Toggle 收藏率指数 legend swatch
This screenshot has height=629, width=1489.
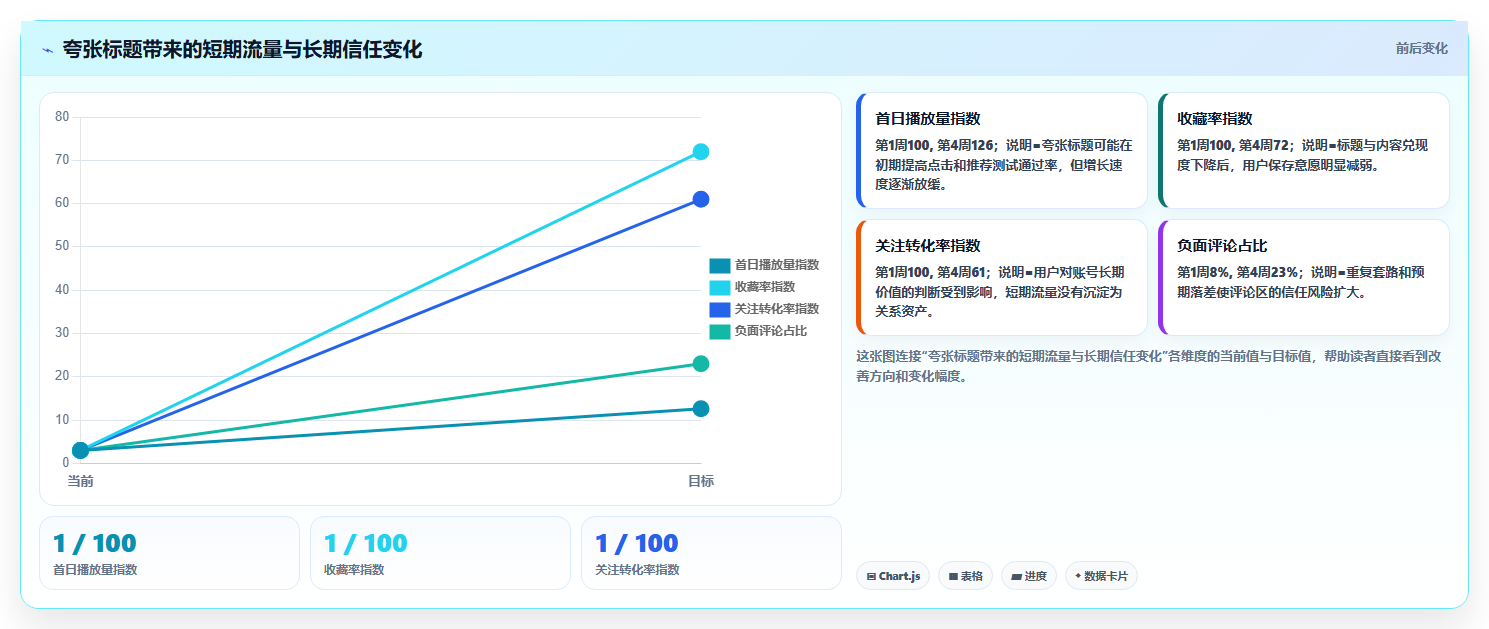pos(720,288)
